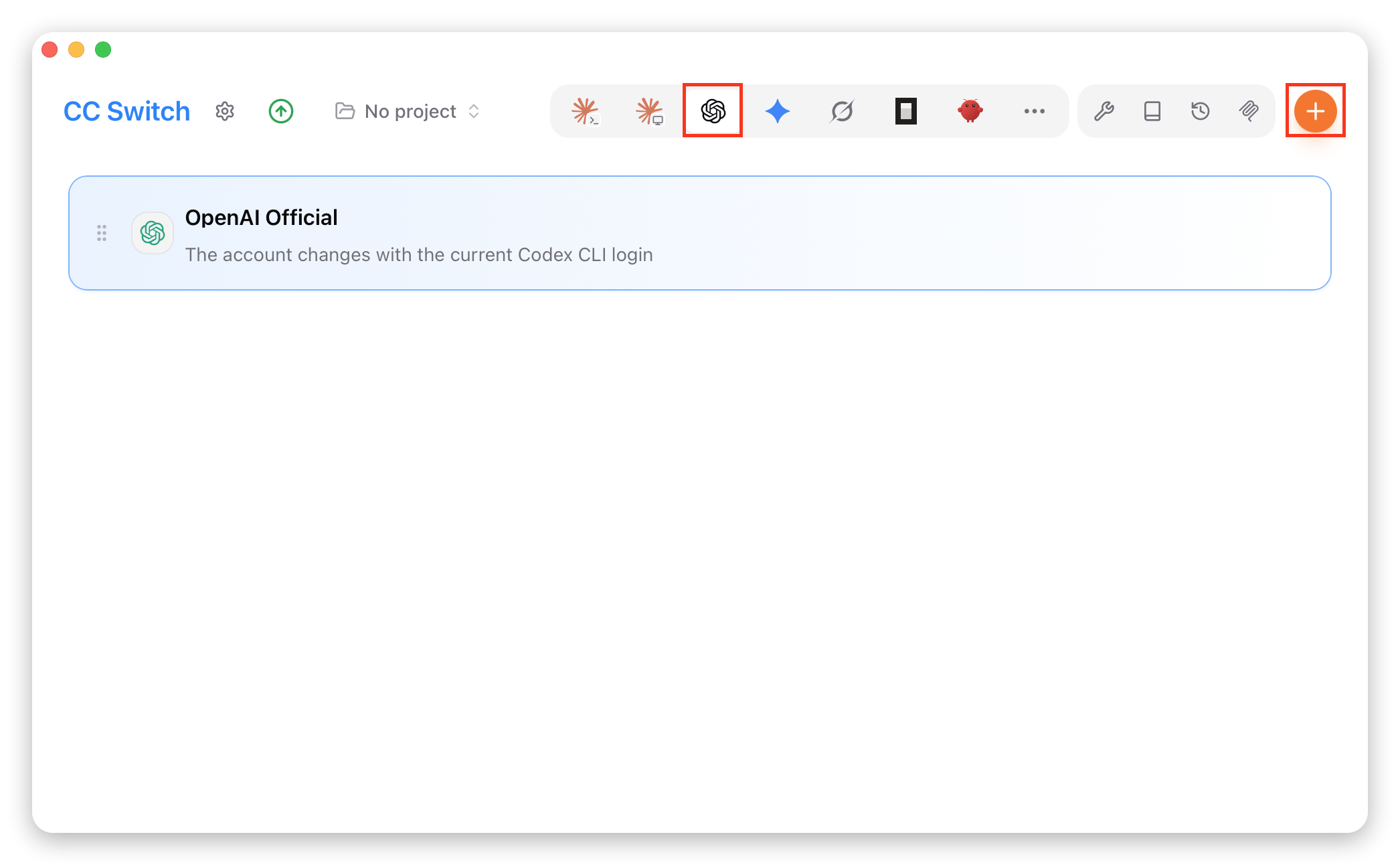Switch to the Claude Code terminal app tab
Viewport: 1400px width, 865px height.
click(585, 111)
